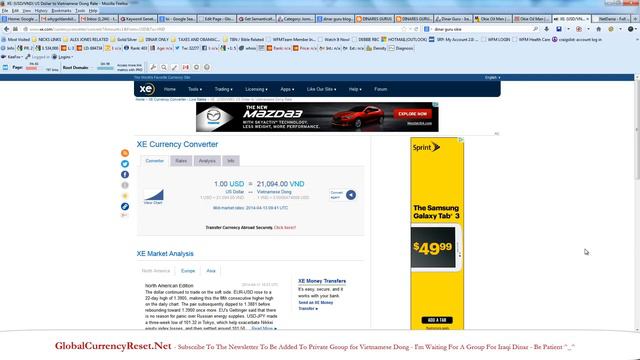Image resolution: width=640 pixels, height=360 pixels.
Task: Click the whois toolbar entry
Action: click(248, 48)
